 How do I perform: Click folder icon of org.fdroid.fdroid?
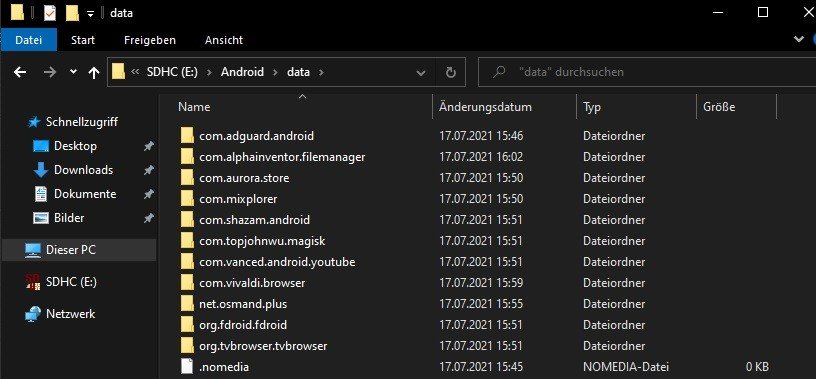click(187, 324)
